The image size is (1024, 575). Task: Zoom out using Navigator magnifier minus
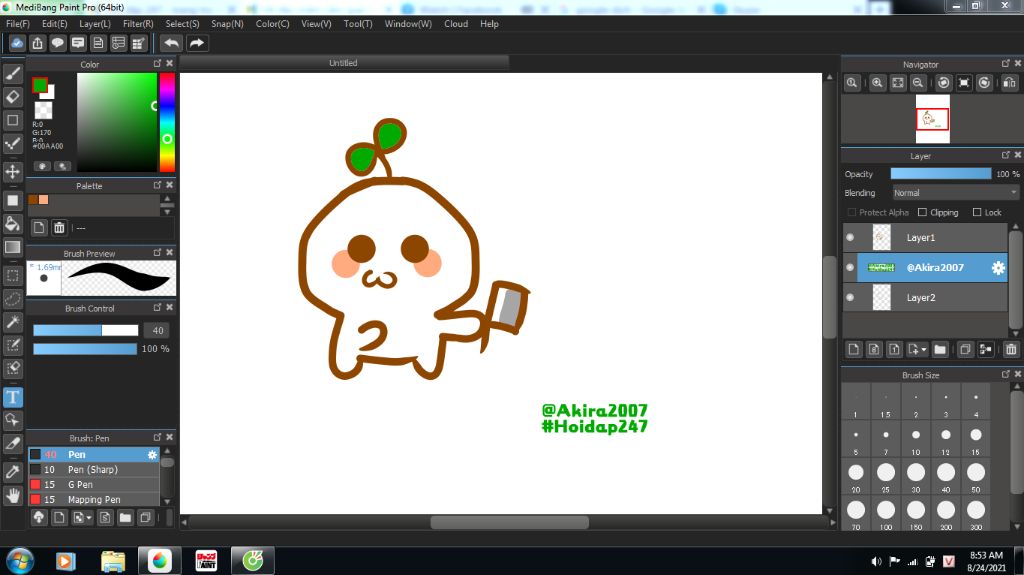918,83
